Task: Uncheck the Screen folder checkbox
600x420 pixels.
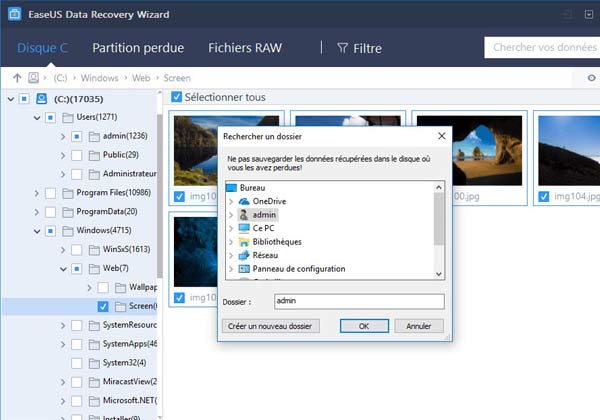Action: pos(103,306)
